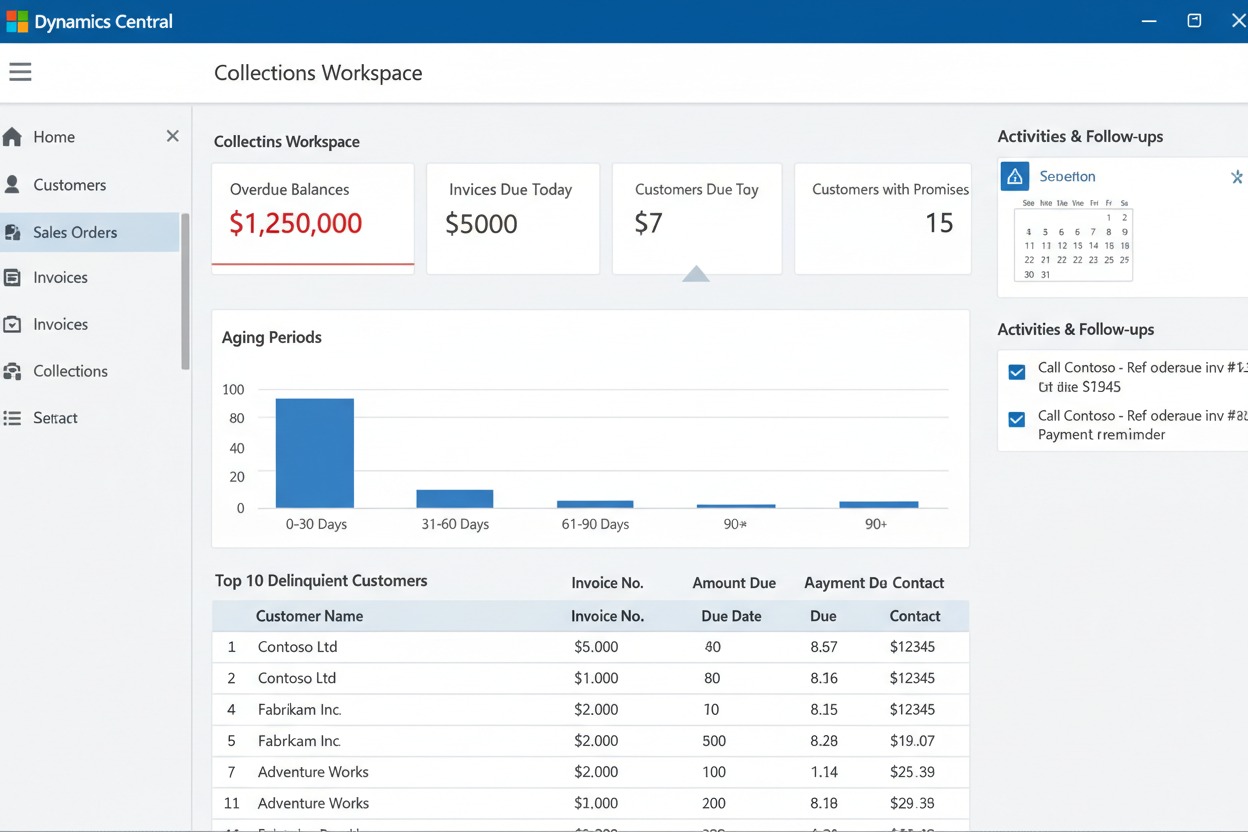Click the calendar alert icon beside Sepetion
1248x832 pixels.
tap(1014, 176)
